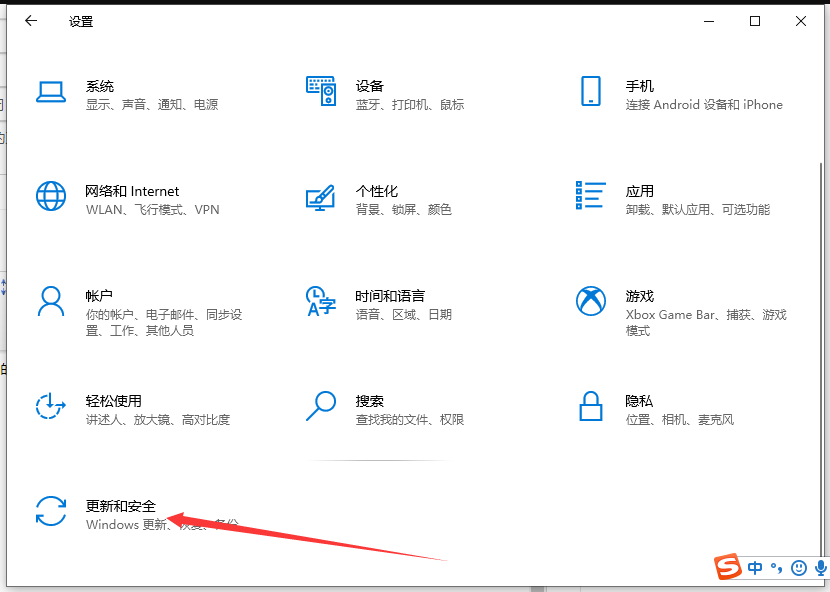Click the 轻松使用 dashed clock icon
Screen dimensions: 830x592
pos(51,406)
